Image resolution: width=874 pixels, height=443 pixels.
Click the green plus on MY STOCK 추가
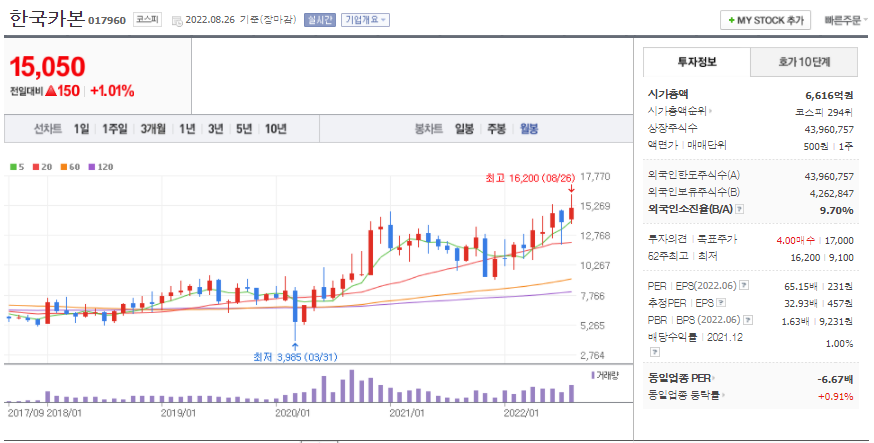coord(731,21)
